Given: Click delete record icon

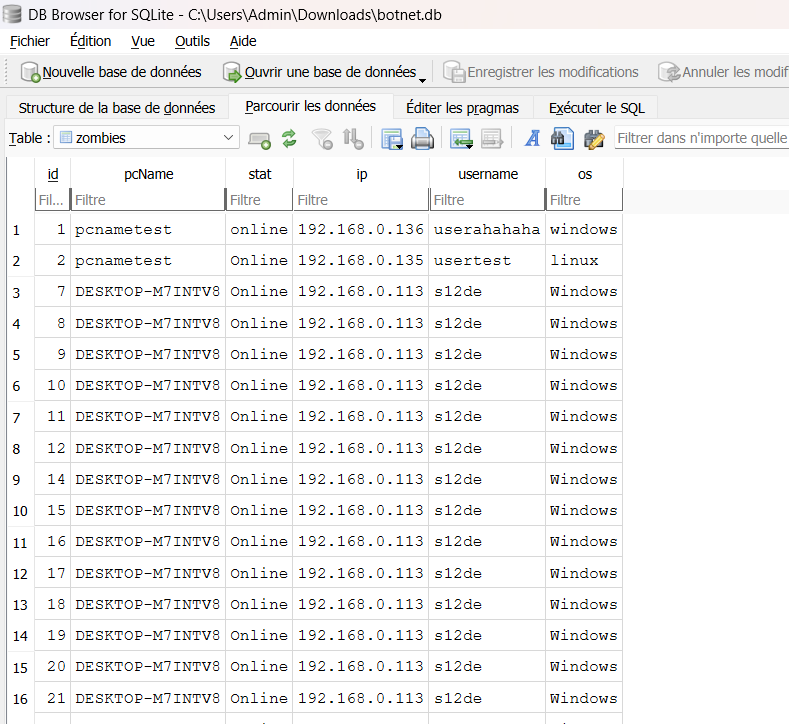Looking at the screenshot, I should [492, 138].
